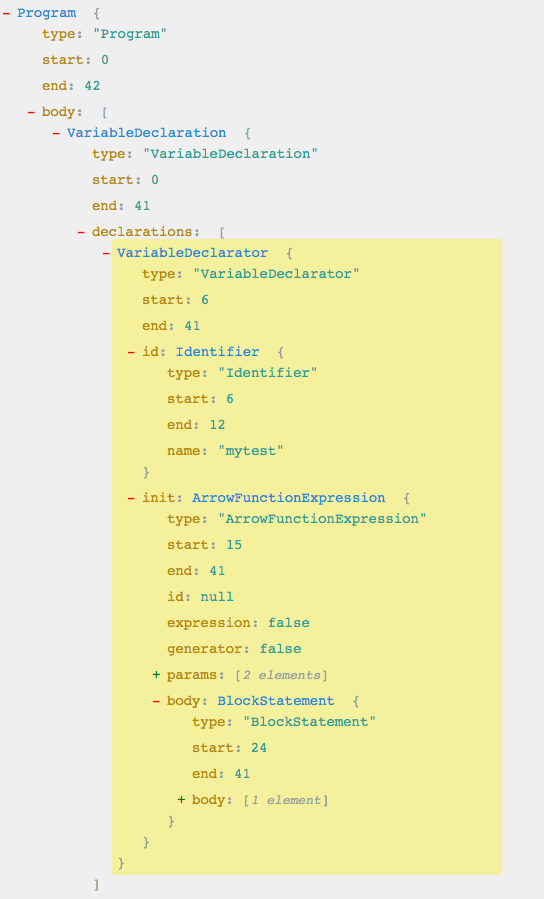The height and width of the screenshot is (899, 544).
Task: Collapse the body BlockStatement node
Action: pos(156,701)
